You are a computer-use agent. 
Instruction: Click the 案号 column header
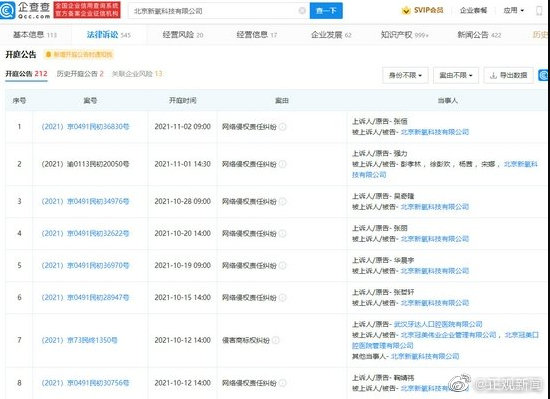point(90,101)
